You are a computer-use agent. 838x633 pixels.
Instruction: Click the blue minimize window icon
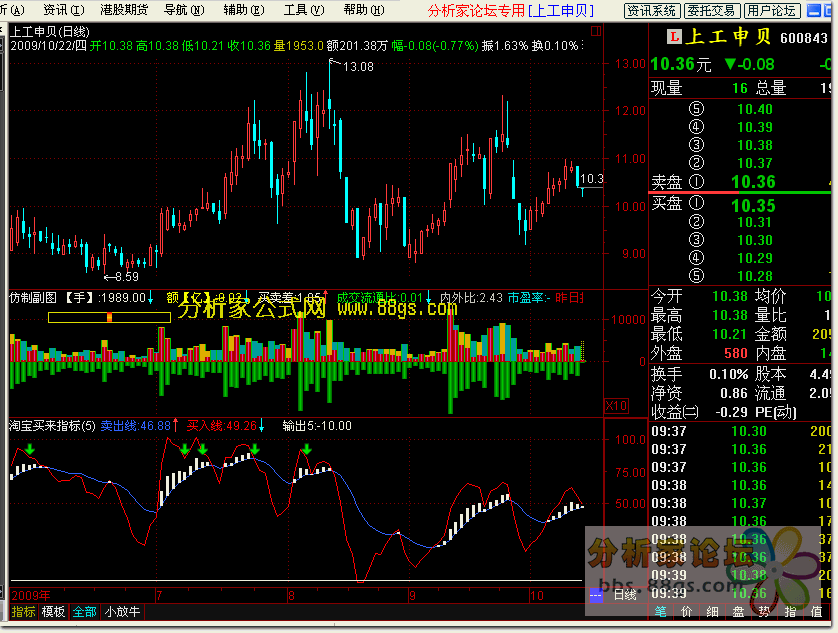pyautogui.click(x=814, y=11)
